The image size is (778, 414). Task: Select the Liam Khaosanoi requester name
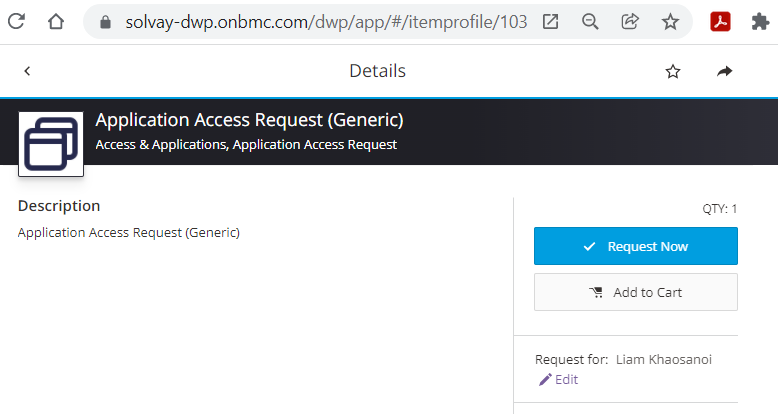click(x=664, y=359)
